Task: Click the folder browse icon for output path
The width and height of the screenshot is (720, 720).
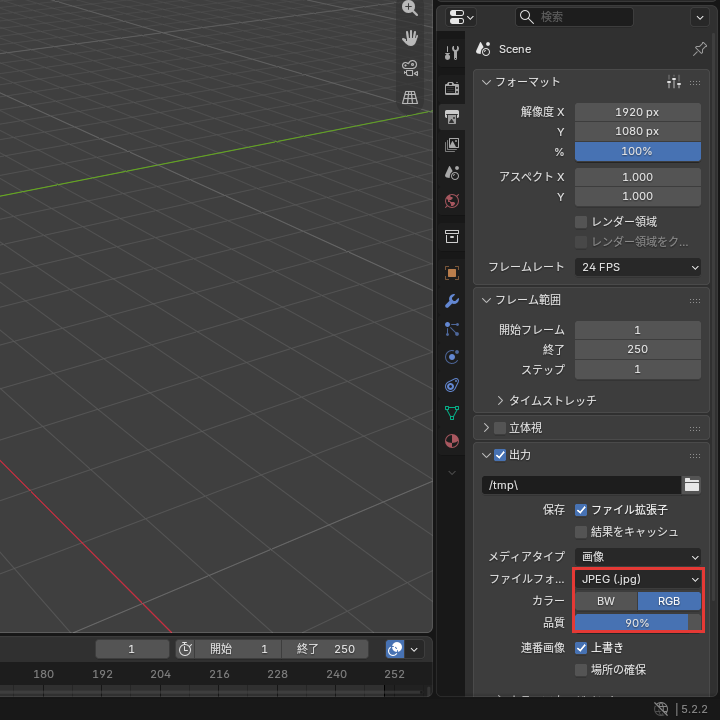Action: pyautogui.click(x=692, y=485)
